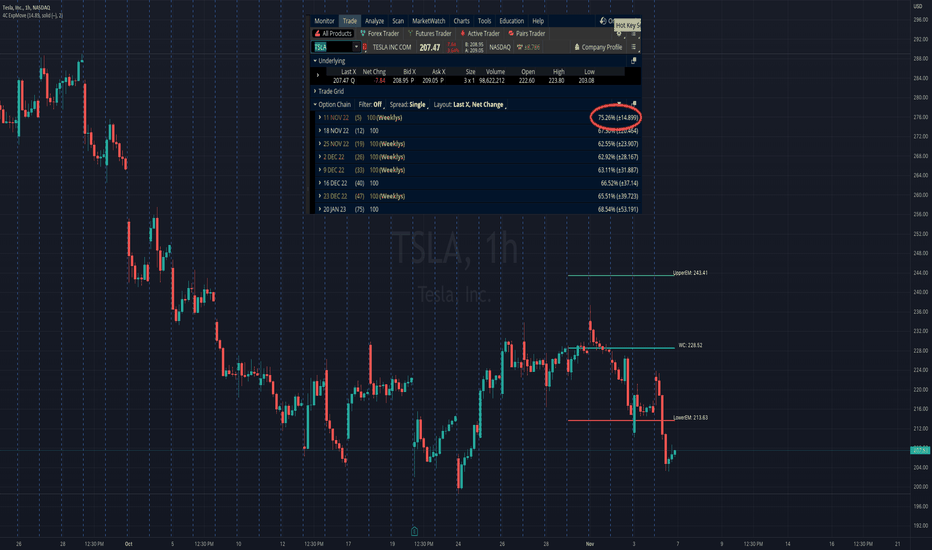Viewport: 932px width, 550px height.
Task: Click the NASDAQ exchange label in symbol bar
Action: tap(500, 47)
